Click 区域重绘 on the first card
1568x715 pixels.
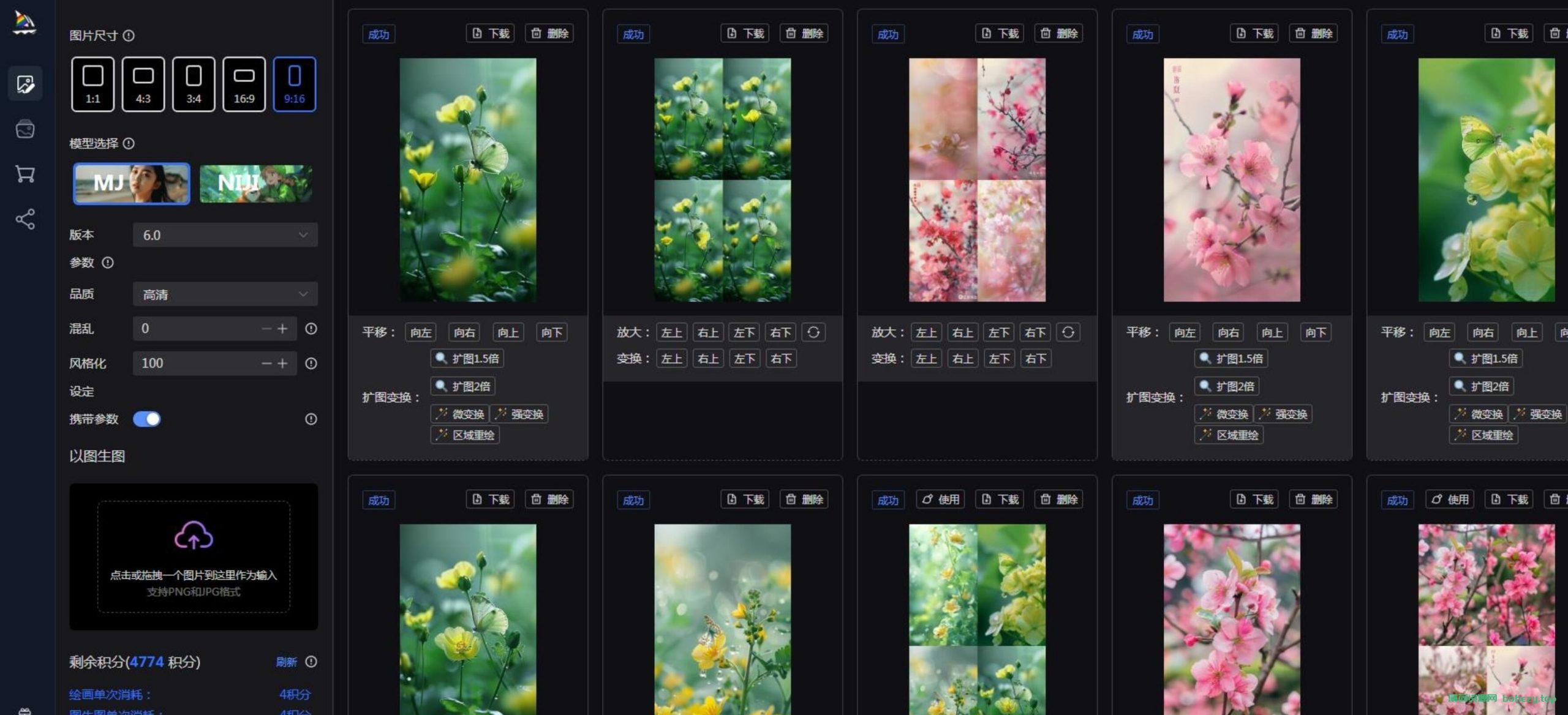(x=465, y=435)
